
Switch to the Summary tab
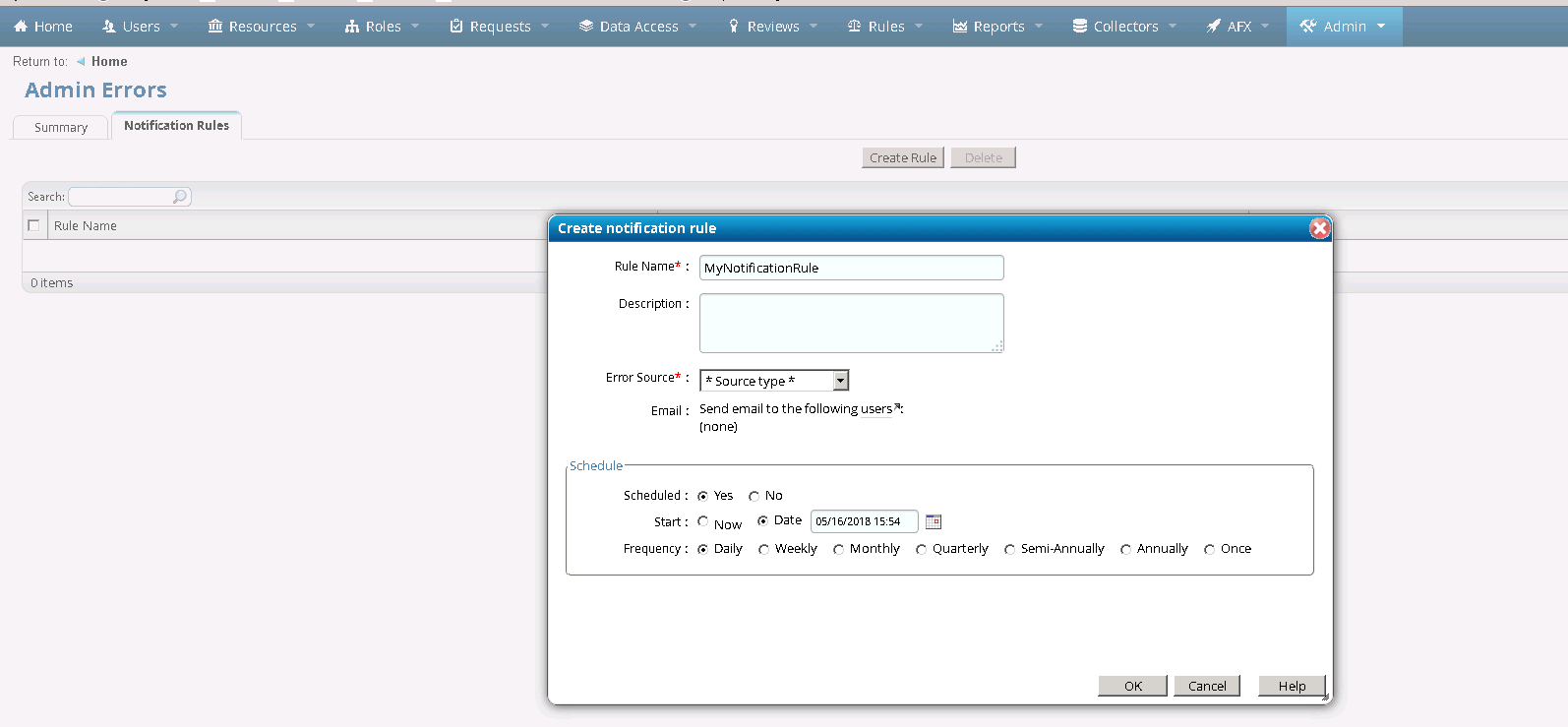click(61, 128)
